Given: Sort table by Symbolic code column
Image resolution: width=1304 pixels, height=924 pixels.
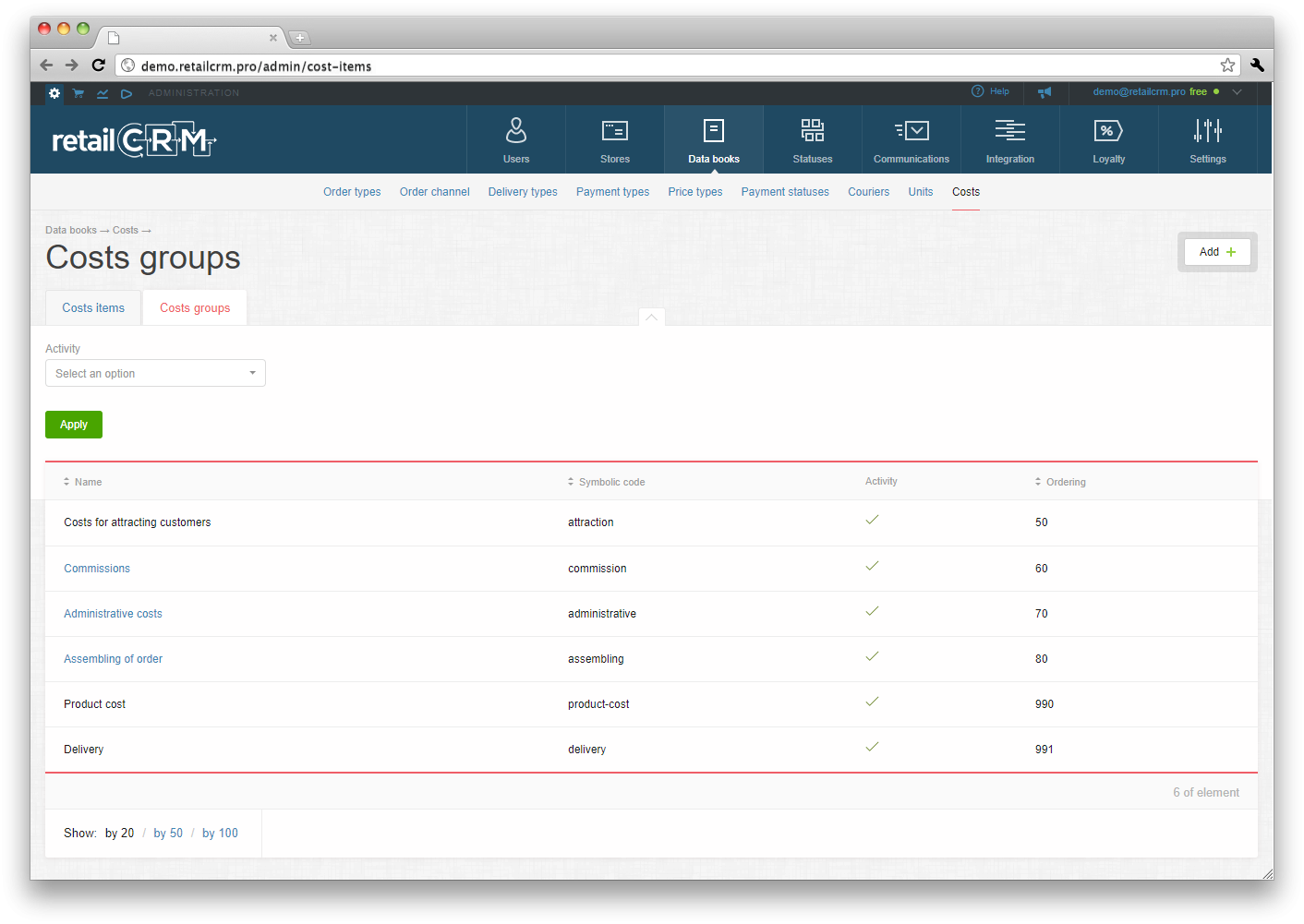Looking at the screenshot, I should [606, 482].
